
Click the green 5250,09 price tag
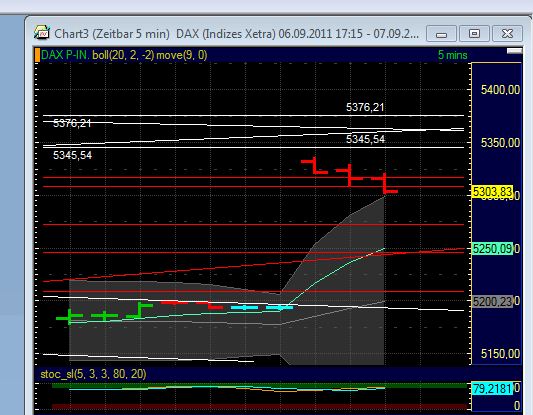pyautogui.click(x=493, y=249)
